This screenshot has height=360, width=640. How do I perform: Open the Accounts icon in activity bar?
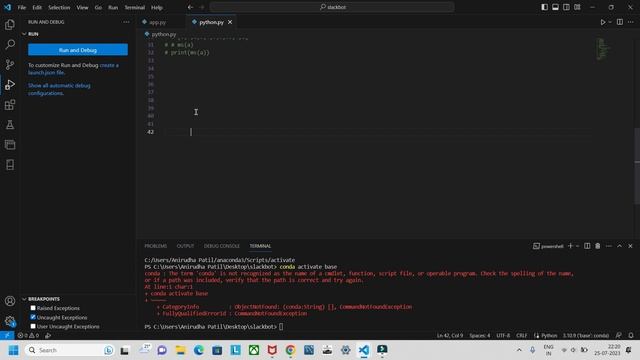(x=10, y=301)
